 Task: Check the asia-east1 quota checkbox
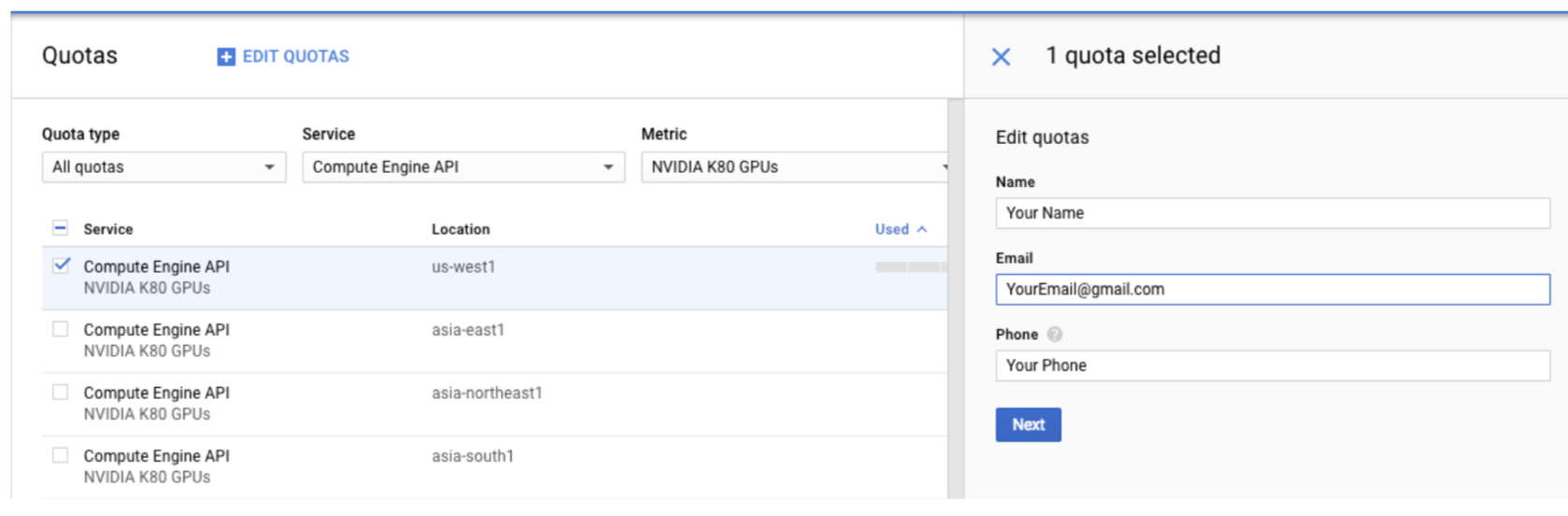pyautogui.click(x=61, y=329)
